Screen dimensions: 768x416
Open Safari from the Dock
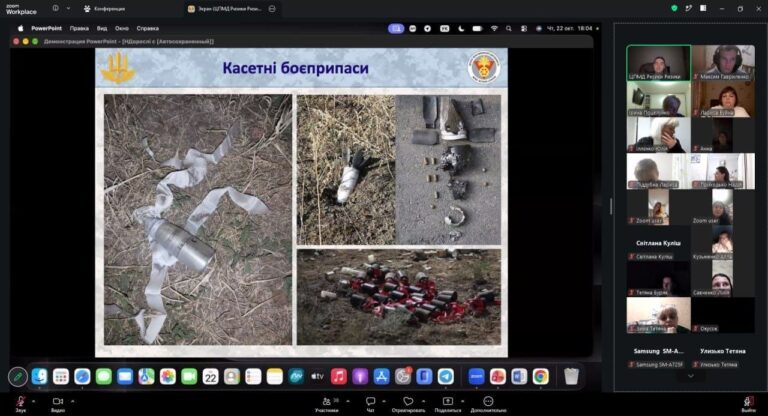[82, 376]
